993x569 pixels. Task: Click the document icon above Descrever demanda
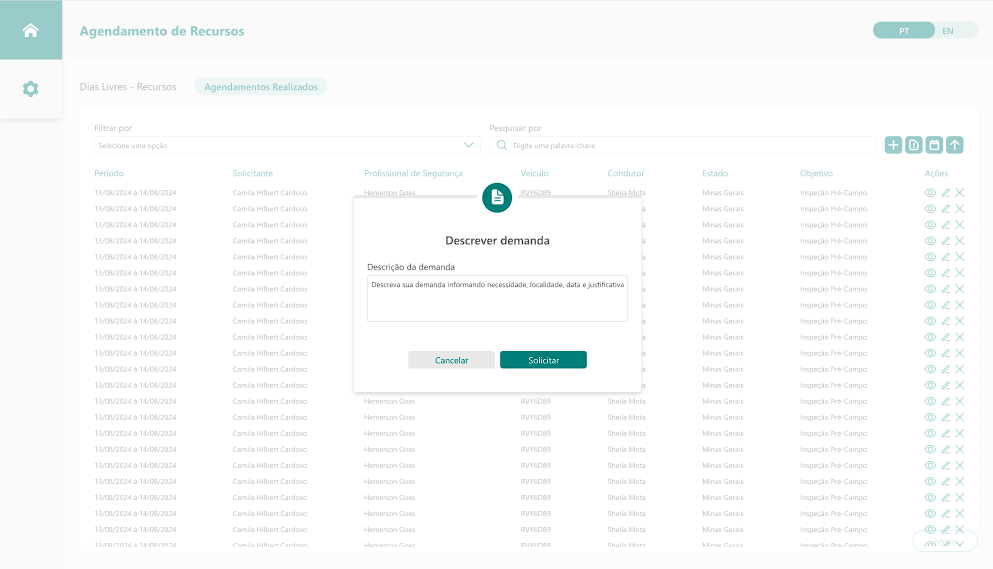coord(497,198)
